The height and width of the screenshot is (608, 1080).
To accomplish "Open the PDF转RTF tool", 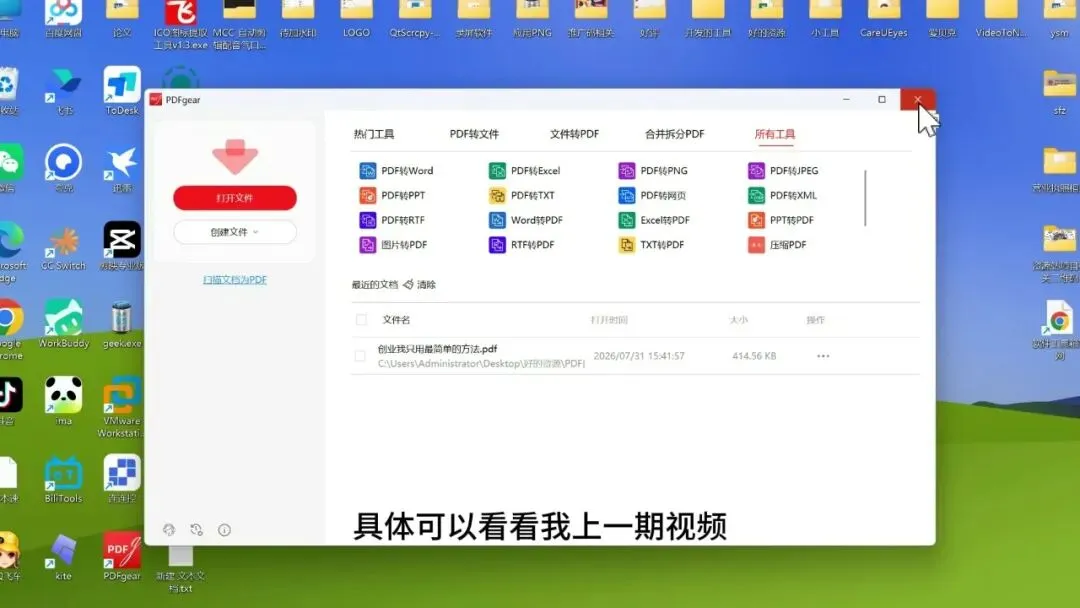I will (392, 220).
